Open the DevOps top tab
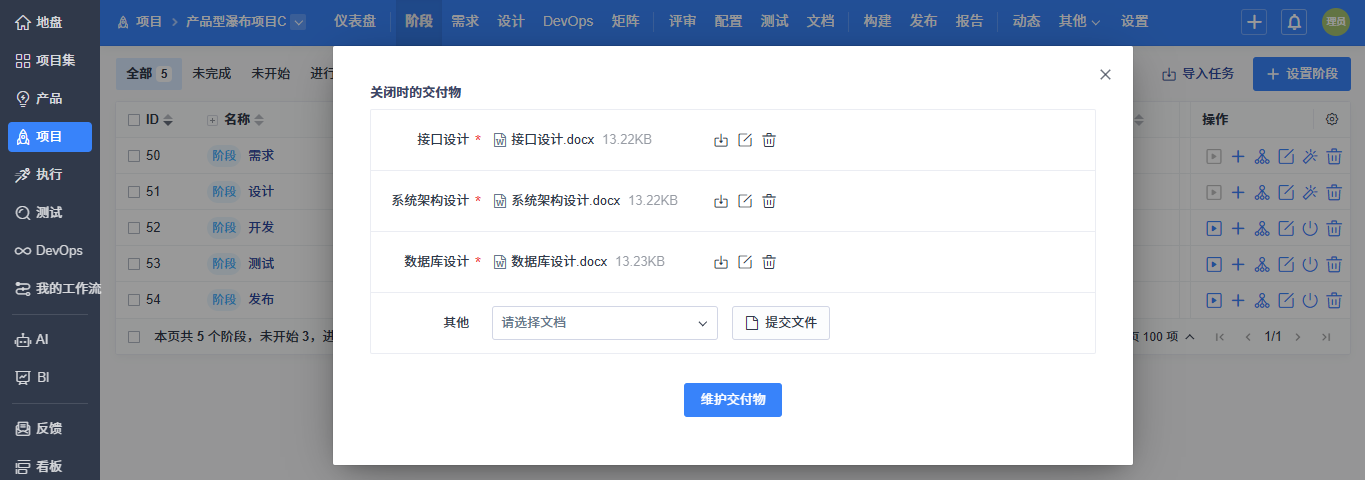This screenshot has height=480, width=1365. tap(568, 21)
